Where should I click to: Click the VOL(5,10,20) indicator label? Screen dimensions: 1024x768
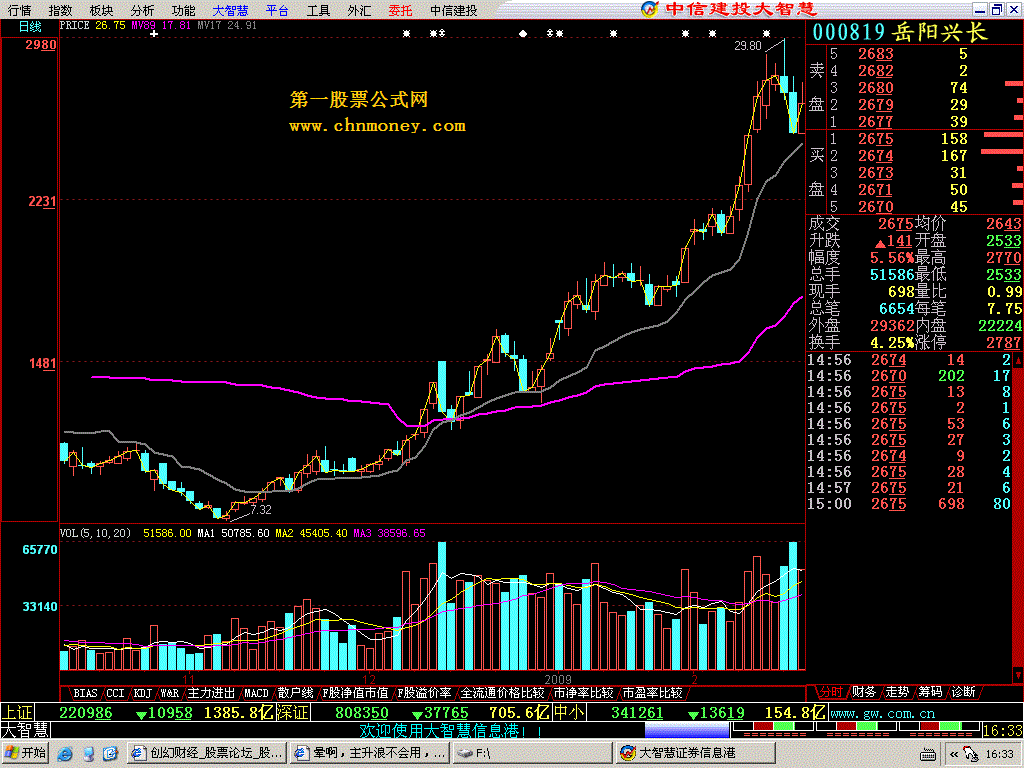tap(95, 533)
